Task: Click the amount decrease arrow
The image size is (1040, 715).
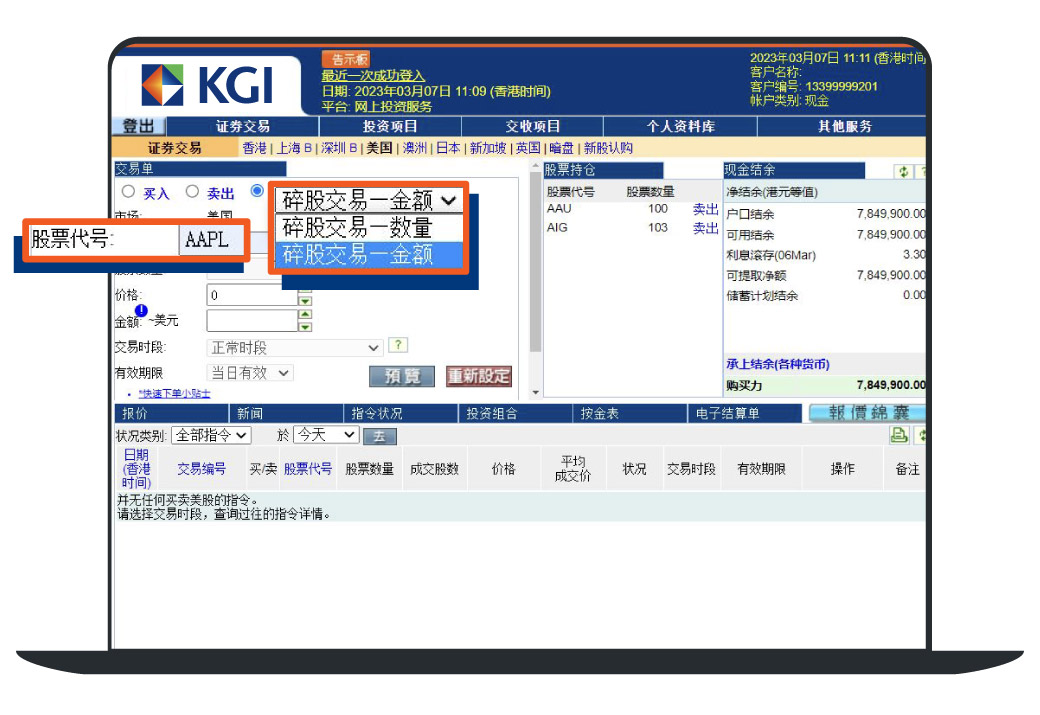Action: (x=305, y=327)
